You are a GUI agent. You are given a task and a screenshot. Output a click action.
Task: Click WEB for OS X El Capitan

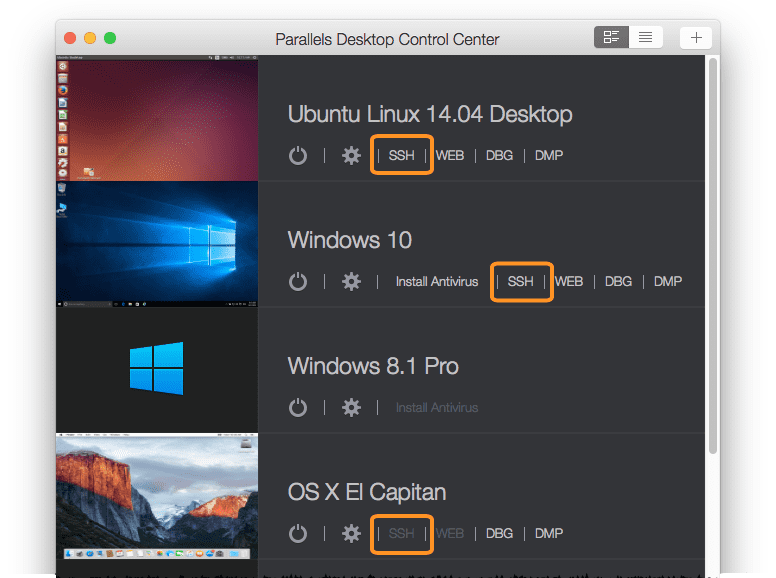(x=450, y=533)
